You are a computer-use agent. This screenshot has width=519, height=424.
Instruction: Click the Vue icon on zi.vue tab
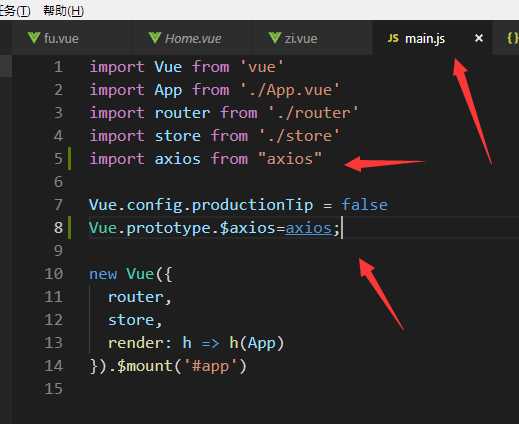coord(275,38)
